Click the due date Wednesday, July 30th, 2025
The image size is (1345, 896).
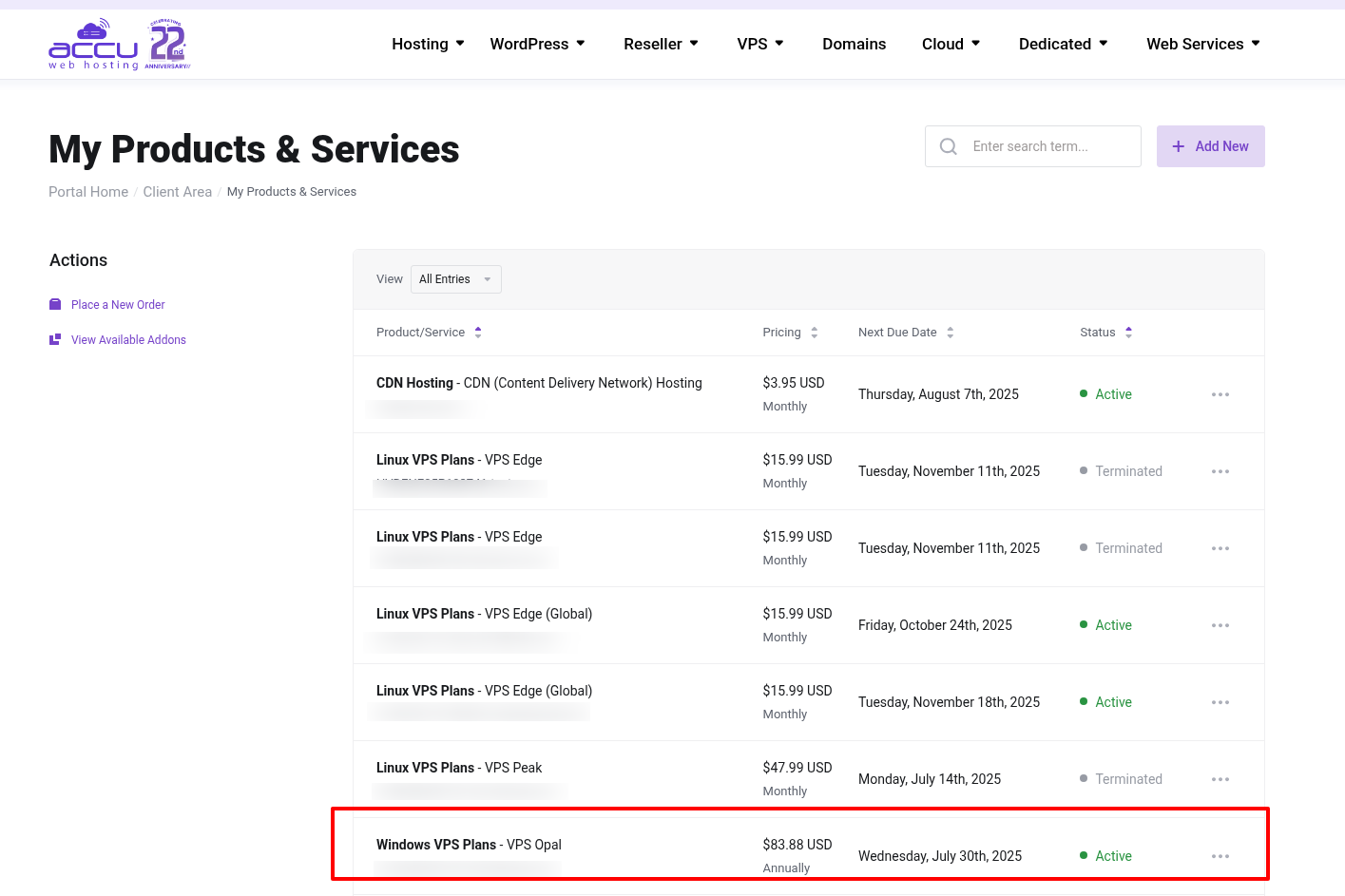coord(940,856)
